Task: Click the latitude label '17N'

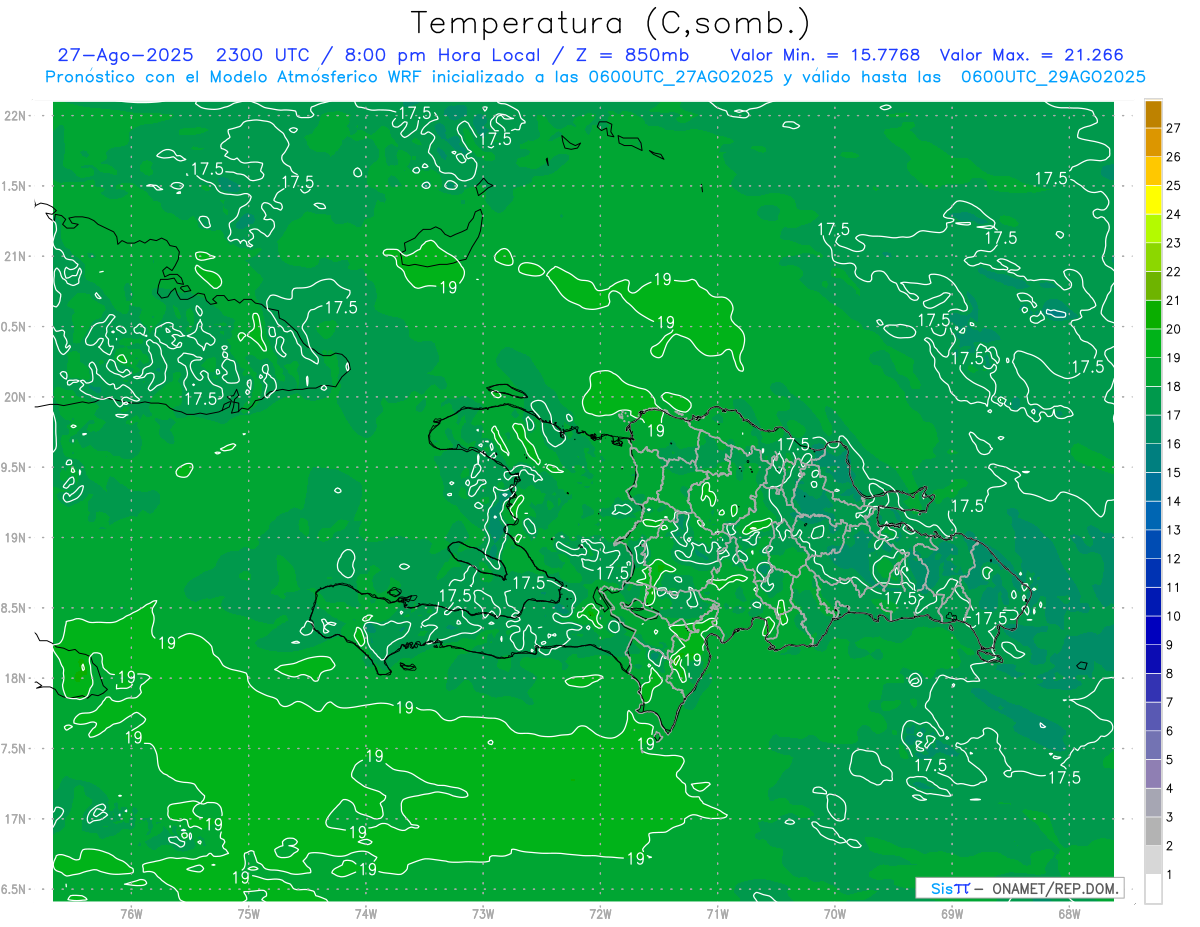Action: pyautogui.click(x=17, y=819)
